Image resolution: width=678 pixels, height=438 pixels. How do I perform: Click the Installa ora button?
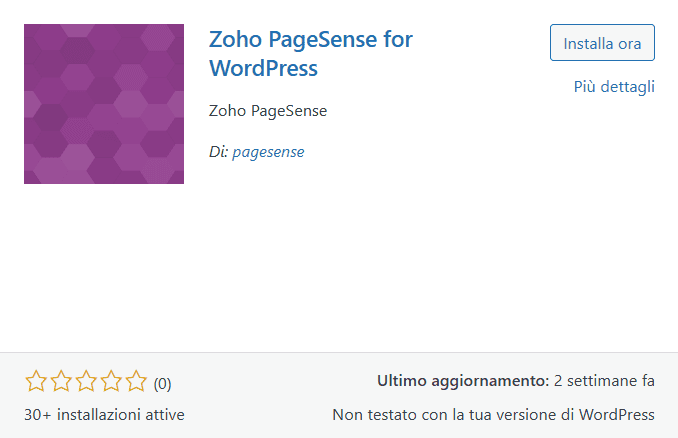pos(602,42)
